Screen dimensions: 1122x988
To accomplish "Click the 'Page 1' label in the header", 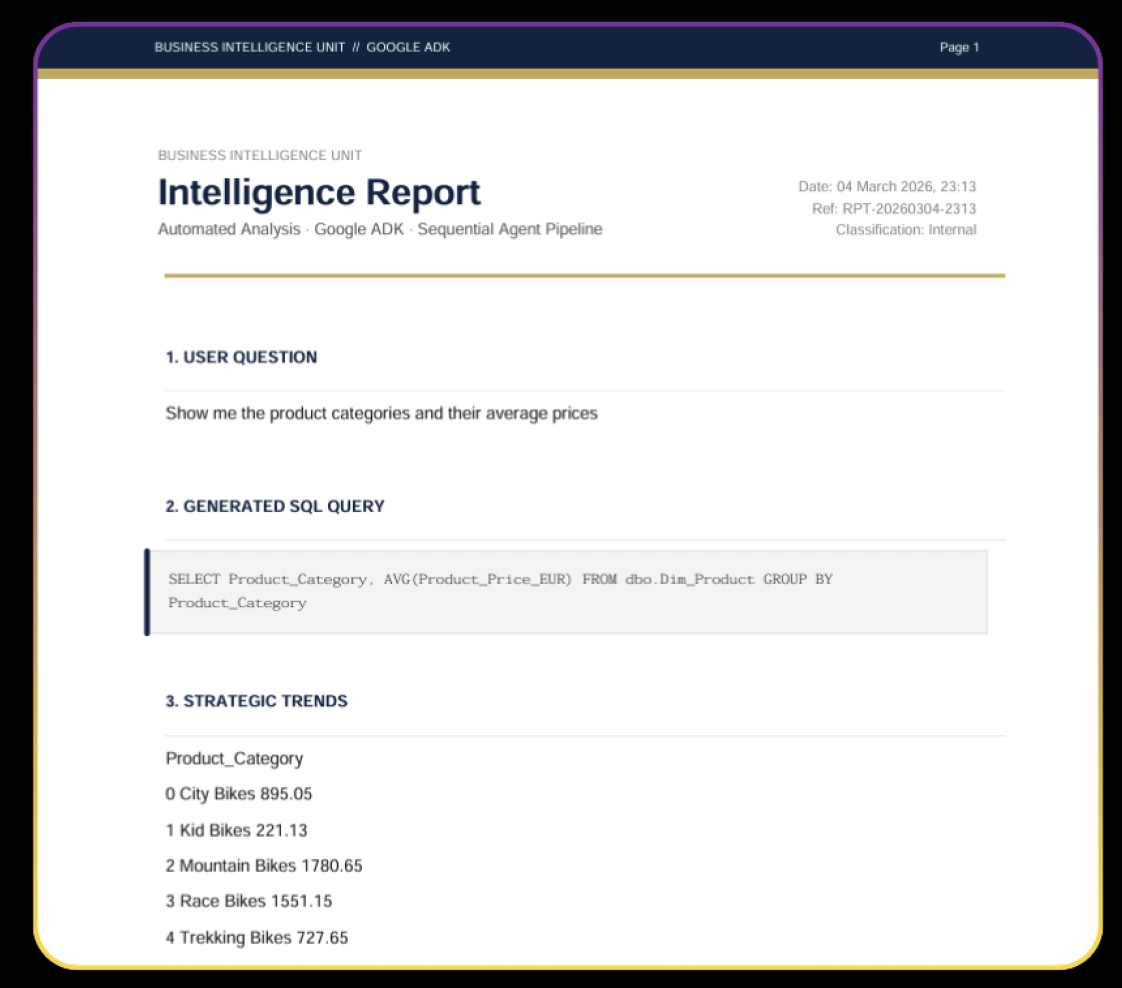I will 959,47.
